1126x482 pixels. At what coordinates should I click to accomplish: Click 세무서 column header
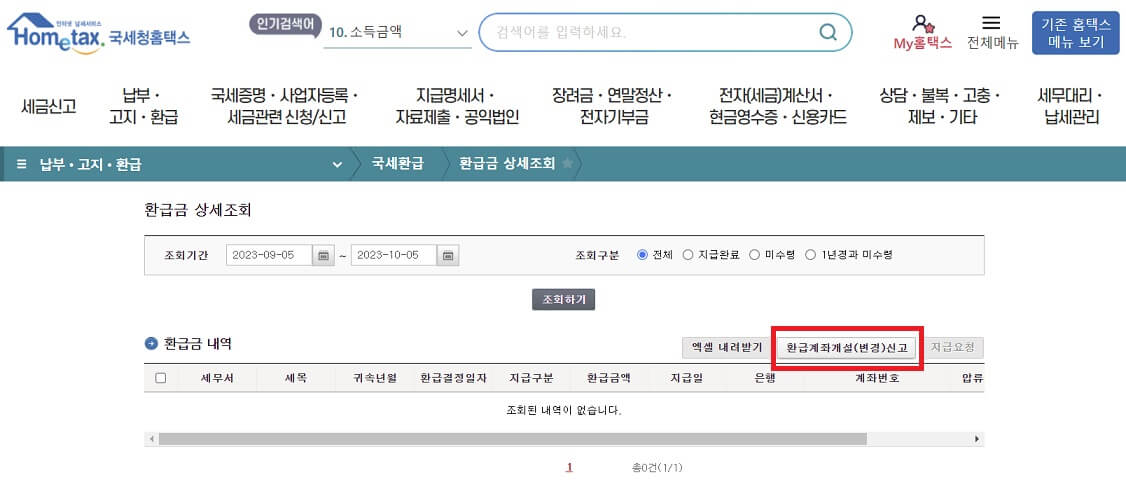pyautogui.click(x=216, y=378)
